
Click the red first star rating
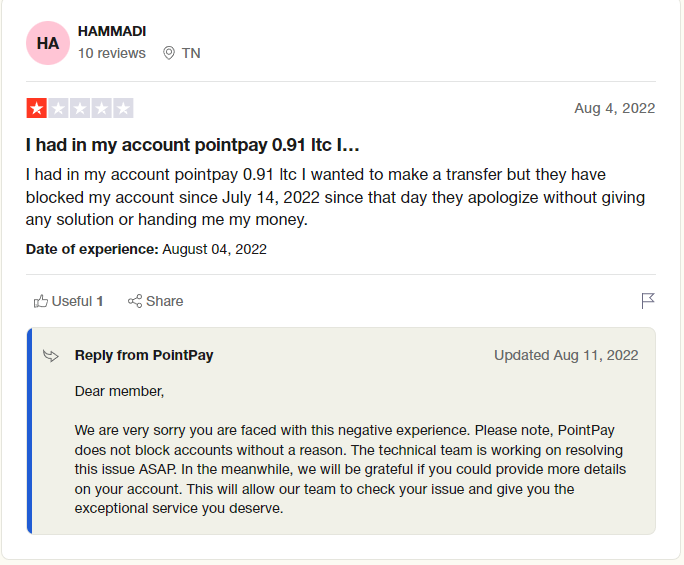click(x=37, y=108)
